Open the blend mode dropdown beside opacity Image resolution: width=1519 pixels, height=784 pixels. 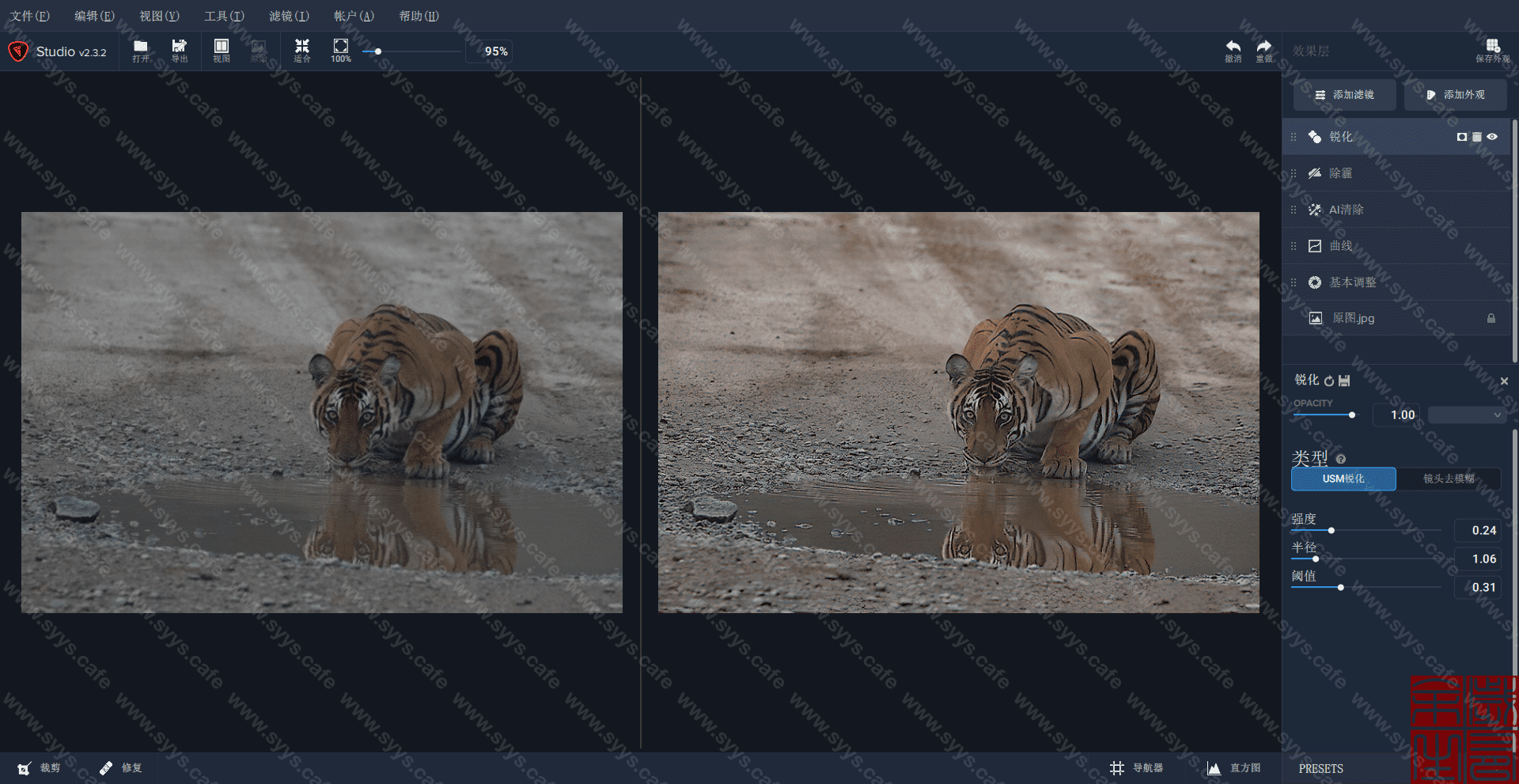click(1467, 415)
